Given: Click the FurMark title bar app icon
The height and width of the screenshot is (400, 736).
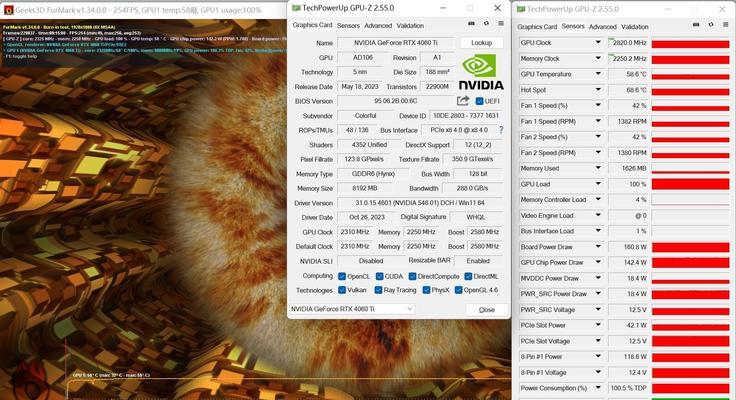Looking at the screenshot, I should 8,9.
